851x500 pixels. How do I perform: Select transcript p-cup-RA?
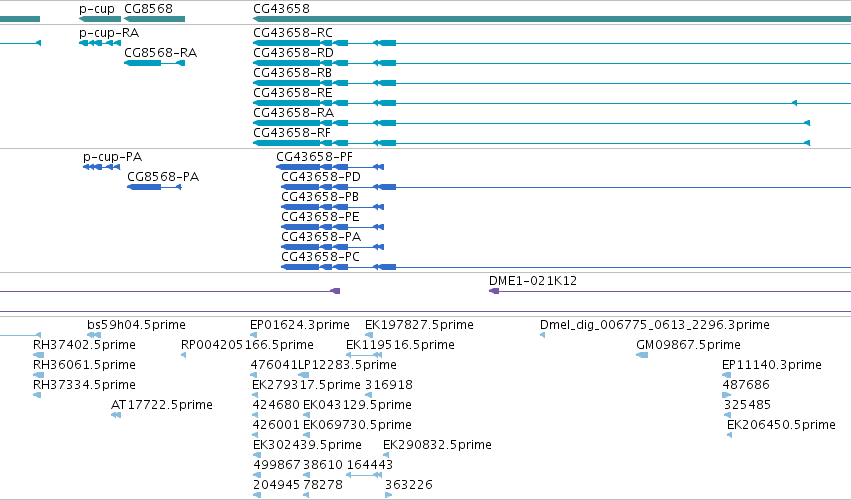point(109,33)
